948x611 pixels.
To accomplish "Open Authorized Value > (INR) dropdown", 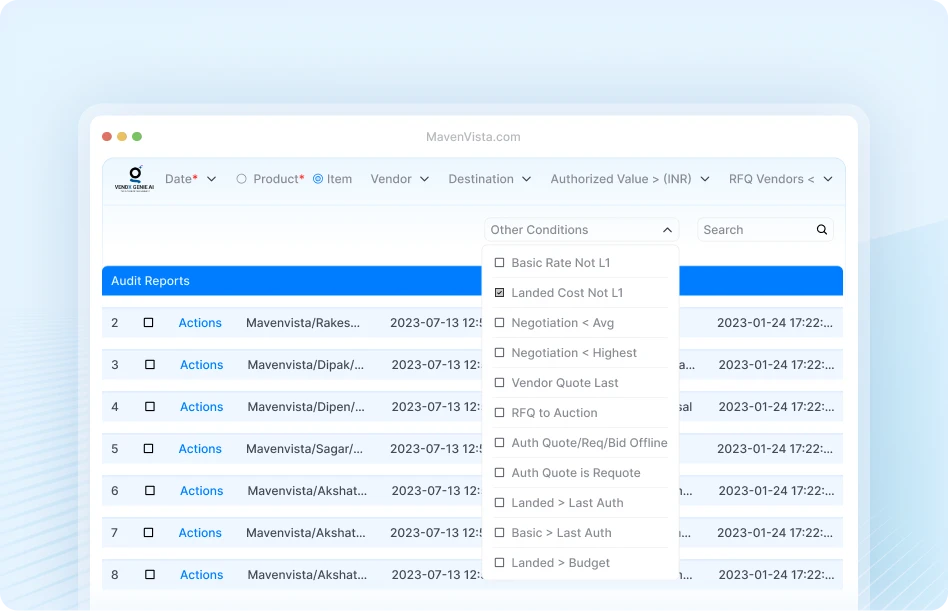I will coord(630,179).
